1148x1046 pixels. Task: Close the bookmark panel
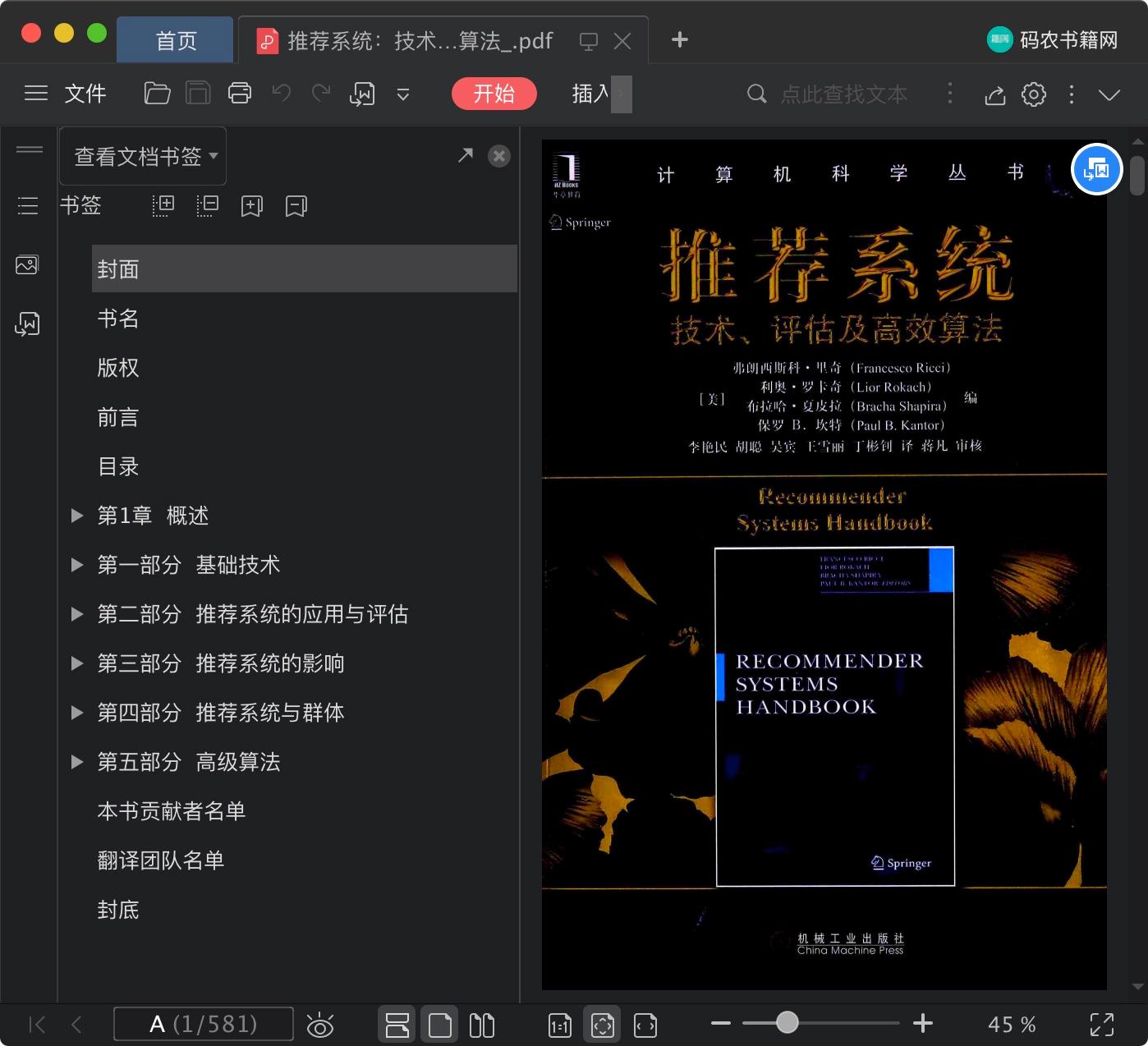pos(499,156)
